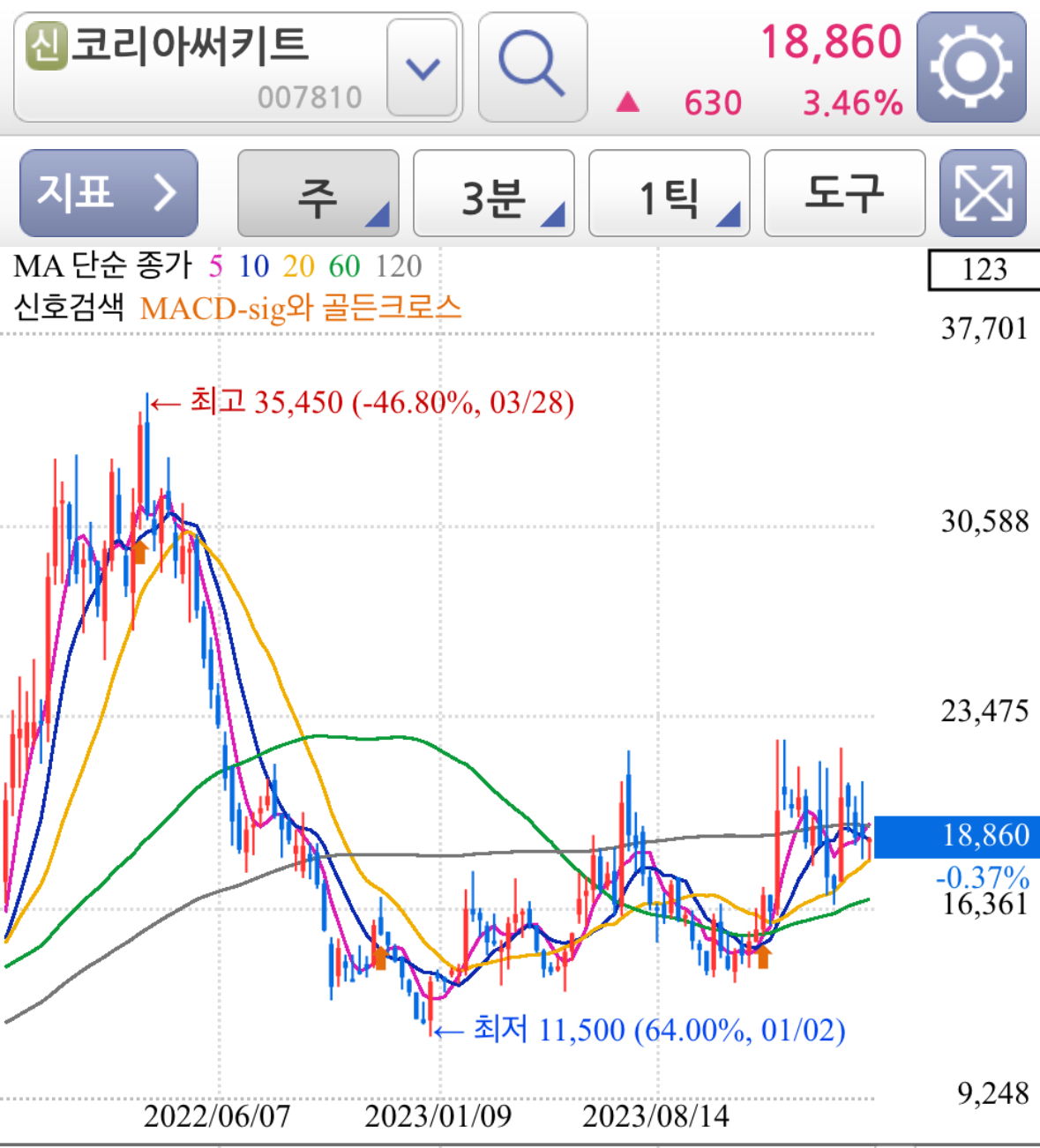Toggle the 5-period moving average line
Screen dimensions: 1040x1148
[214, 264]
